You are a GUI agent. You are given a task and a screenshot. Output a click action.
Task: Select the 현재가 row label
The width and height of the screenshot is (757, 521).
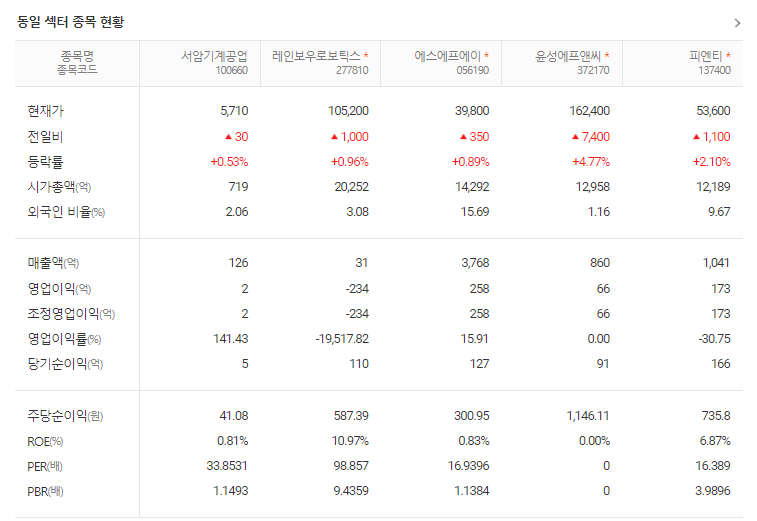tap(45, 111)
